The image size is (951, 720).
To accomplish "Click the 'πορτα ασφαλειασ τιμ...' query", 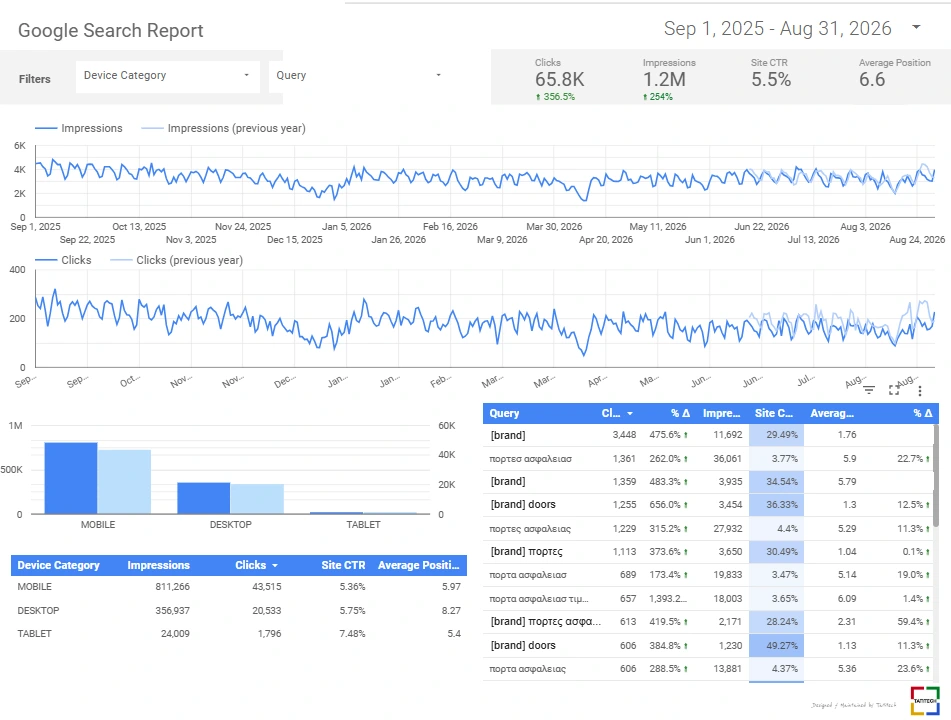I will coord(539,599).
